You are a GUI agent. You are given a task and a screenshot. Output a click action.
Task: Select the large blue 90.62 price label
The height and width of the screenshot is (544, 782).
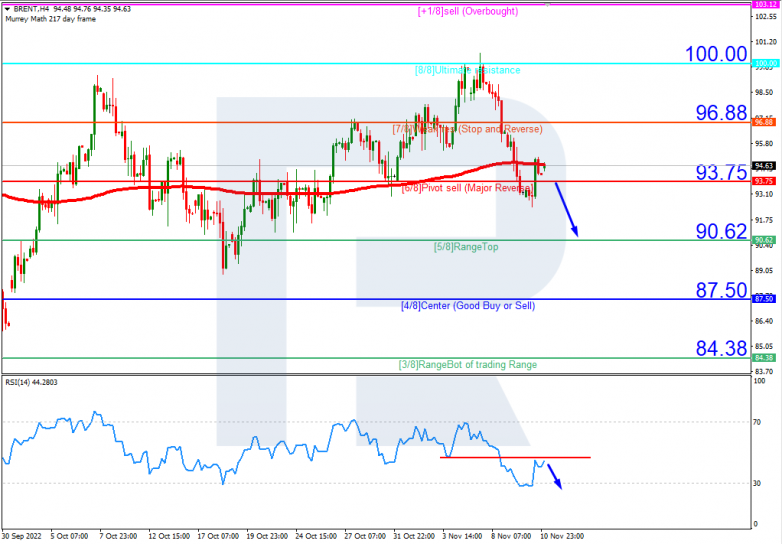pos(722,231)
